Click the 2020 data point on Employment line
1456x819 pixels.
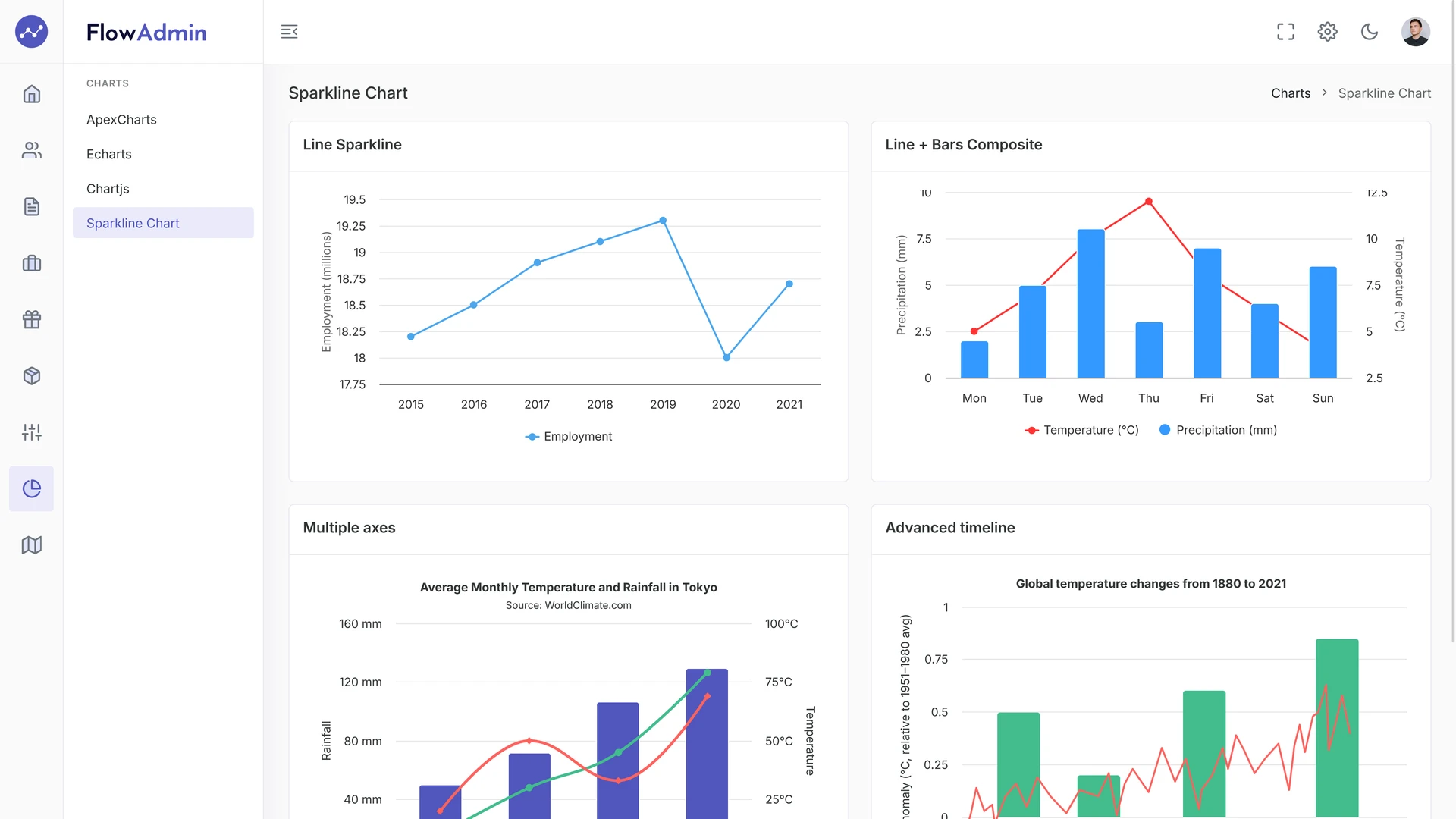point(726,357)
